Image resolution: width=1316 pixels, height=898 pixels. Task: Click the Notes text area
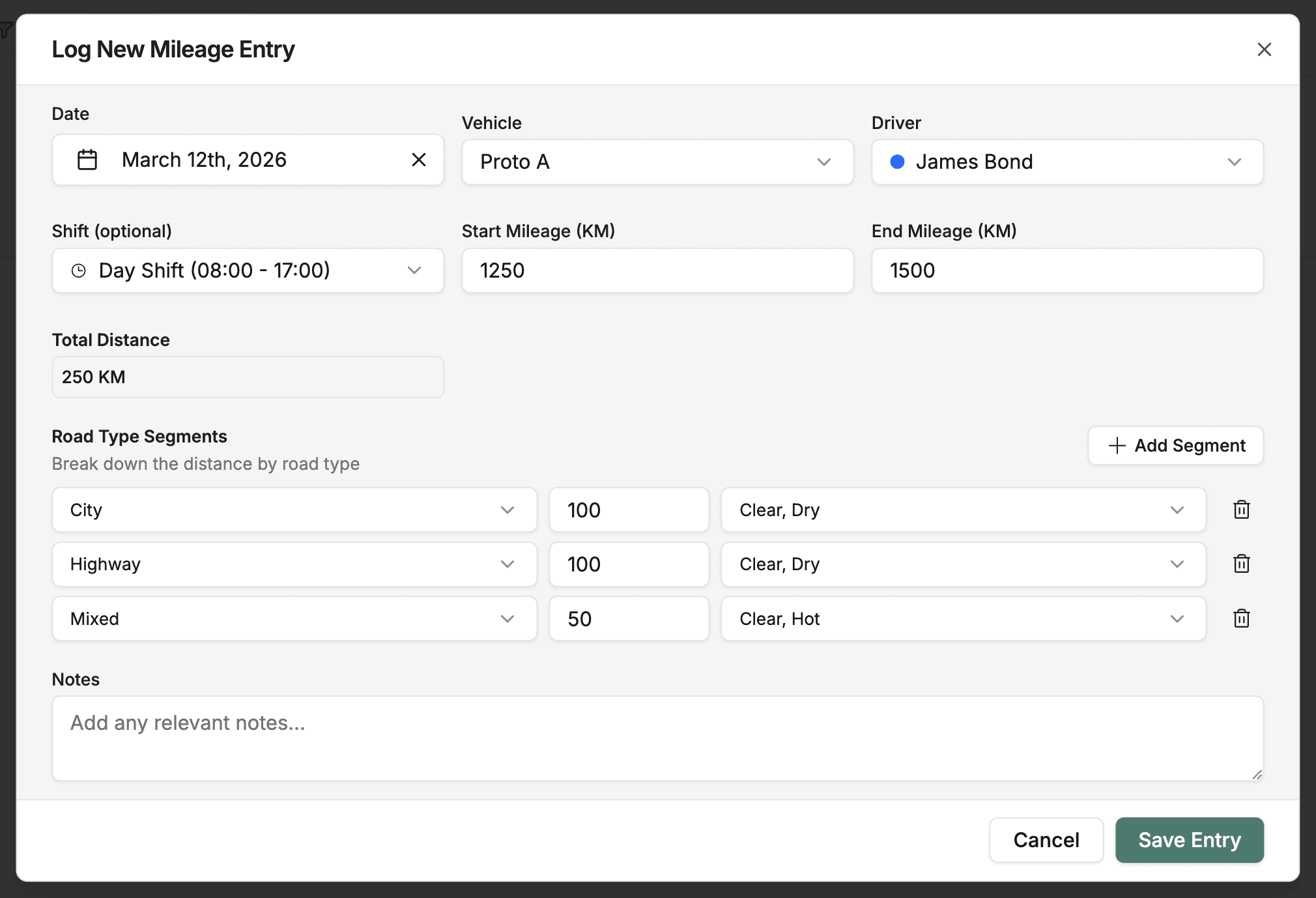coord(657,738)
